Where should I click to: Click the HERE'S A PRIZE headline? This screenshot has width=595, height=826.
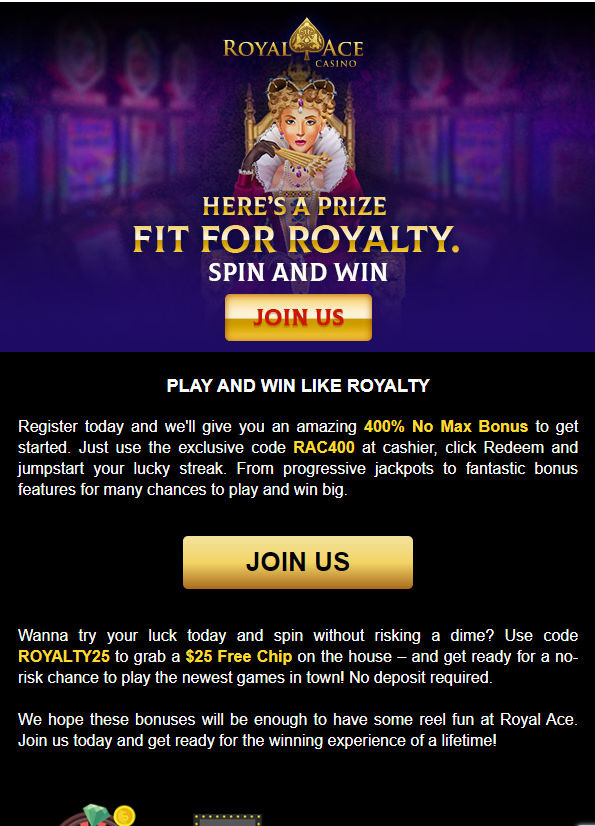[295, 206]
